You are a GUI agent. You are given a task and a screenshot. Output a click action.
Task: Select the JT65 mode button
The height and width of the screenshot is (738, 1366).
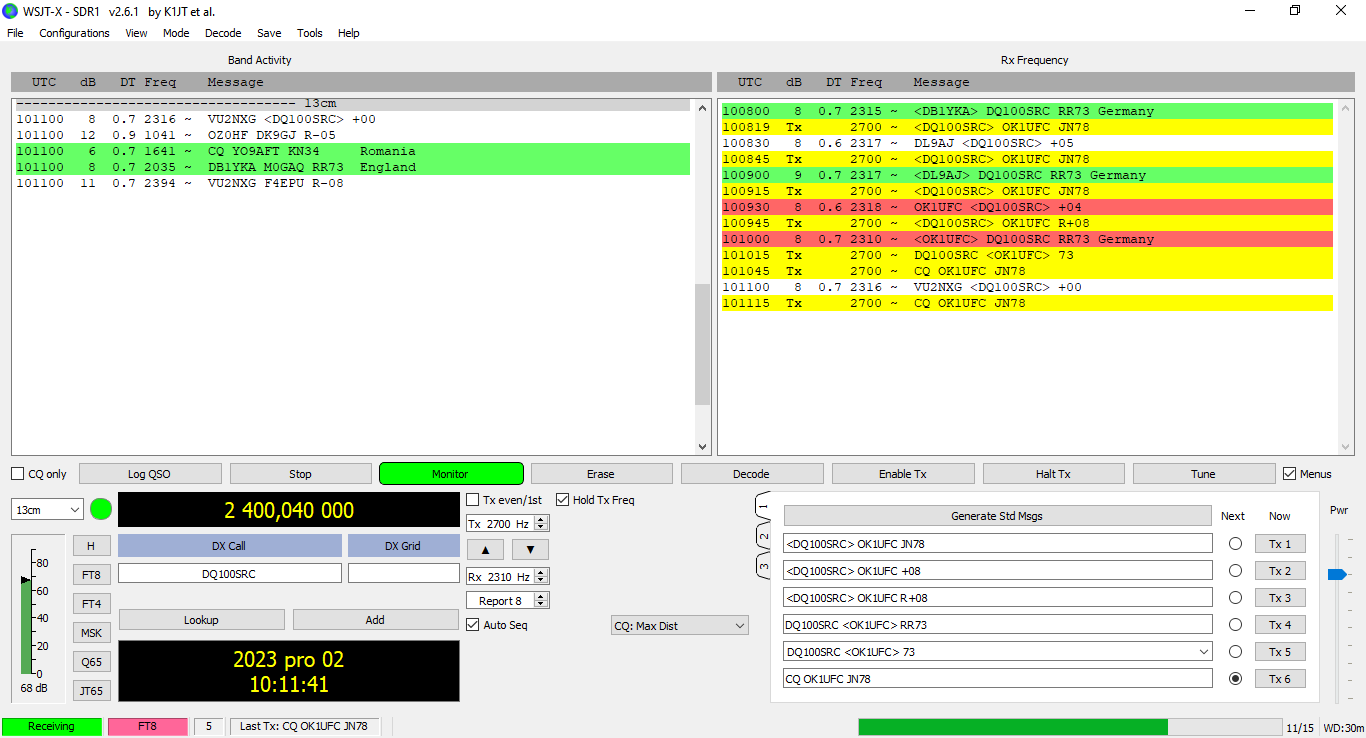[91, 690]
